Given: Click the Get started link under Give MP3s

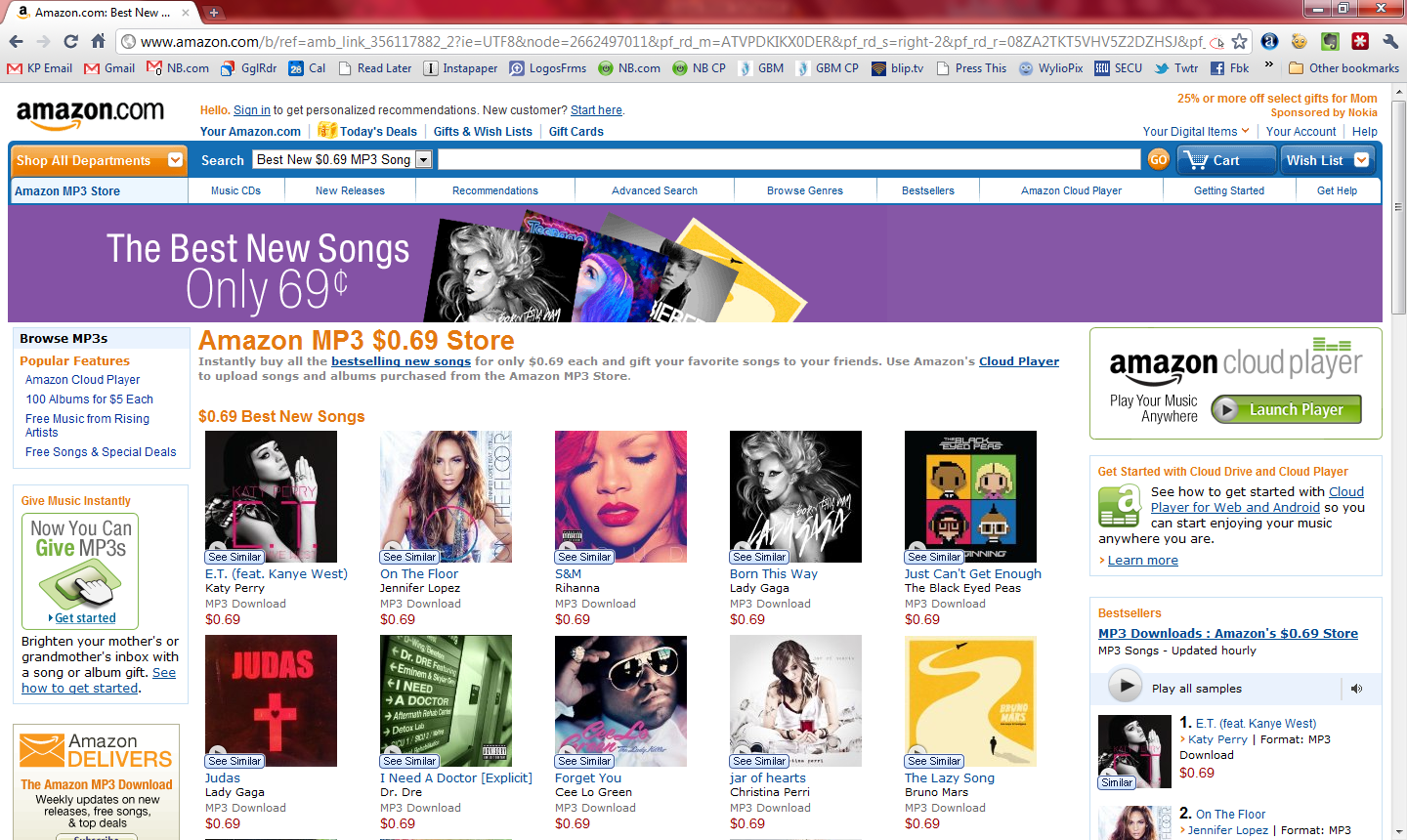Looking at the screenshot, I should (85, 618).
